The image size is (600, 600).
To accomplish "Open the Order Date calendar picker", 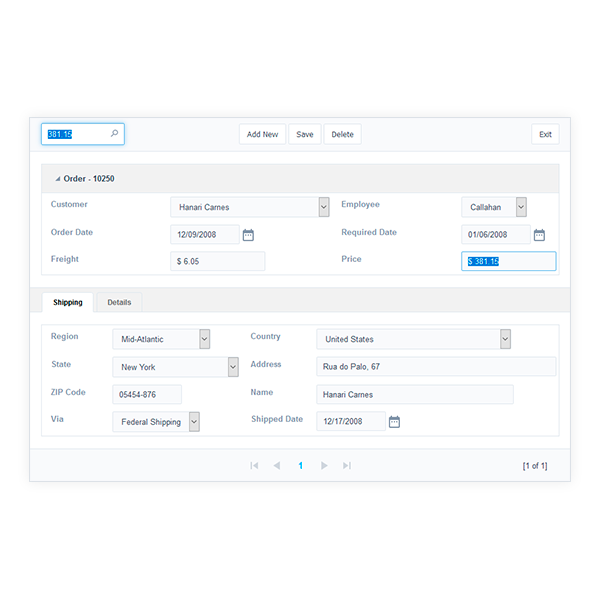I will [249, 235].
